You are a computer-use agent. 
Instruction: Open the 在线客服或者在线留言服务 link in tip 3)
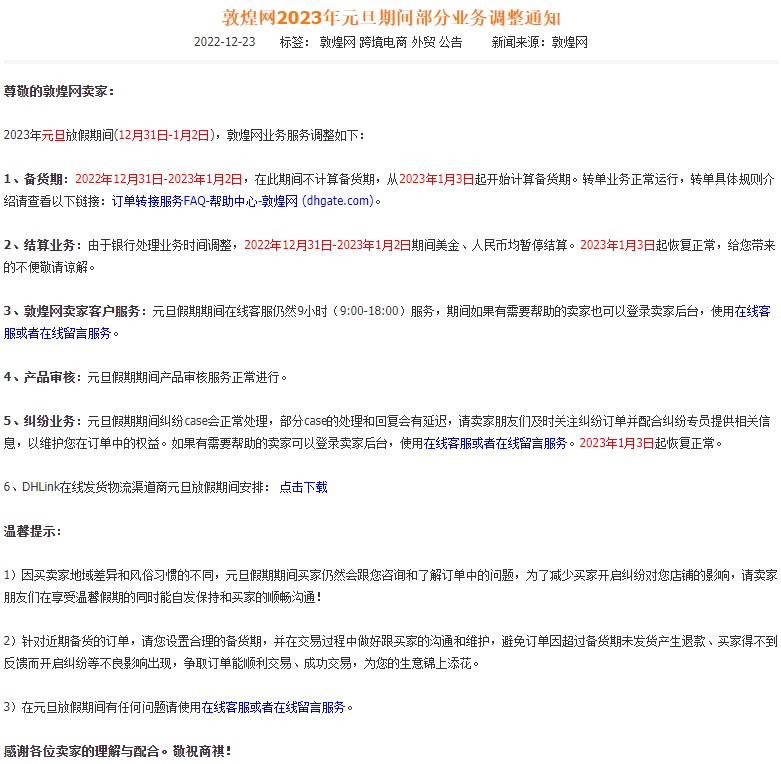coord(273,707)
